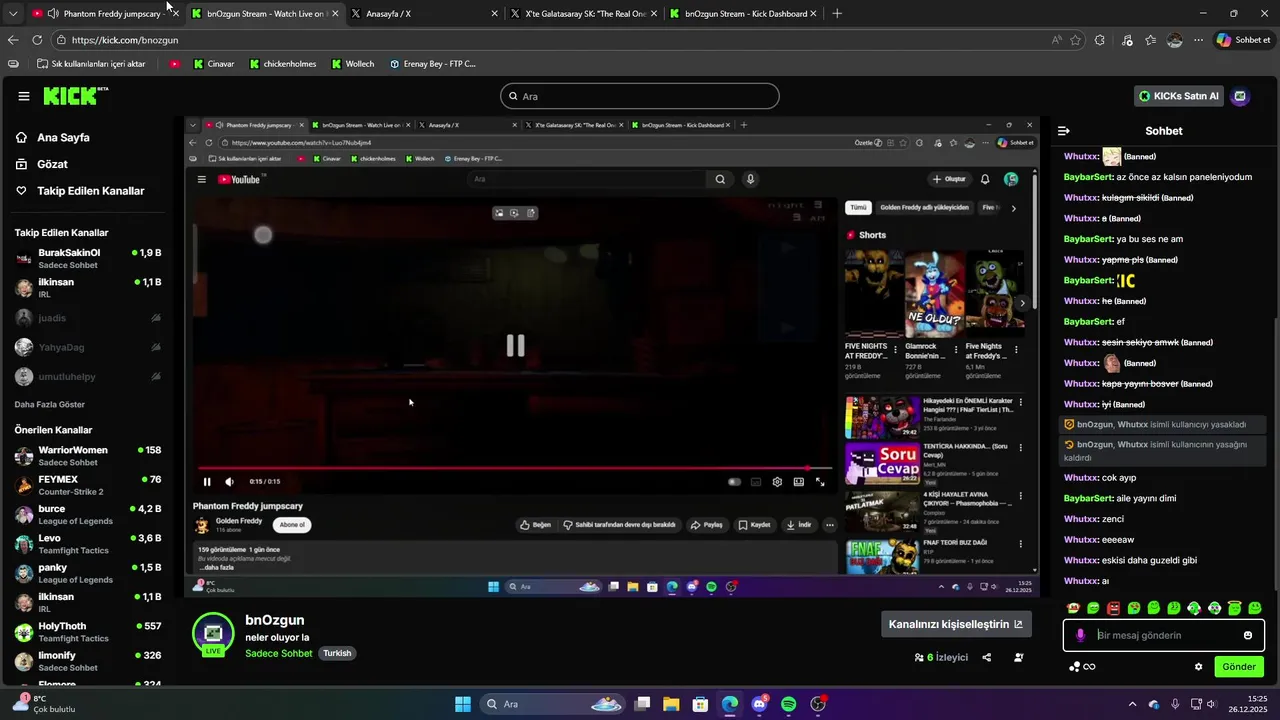This screenshot has height=720, width=1280.
Task: Open chat settings gear icon
Action: coord(1198,667)
